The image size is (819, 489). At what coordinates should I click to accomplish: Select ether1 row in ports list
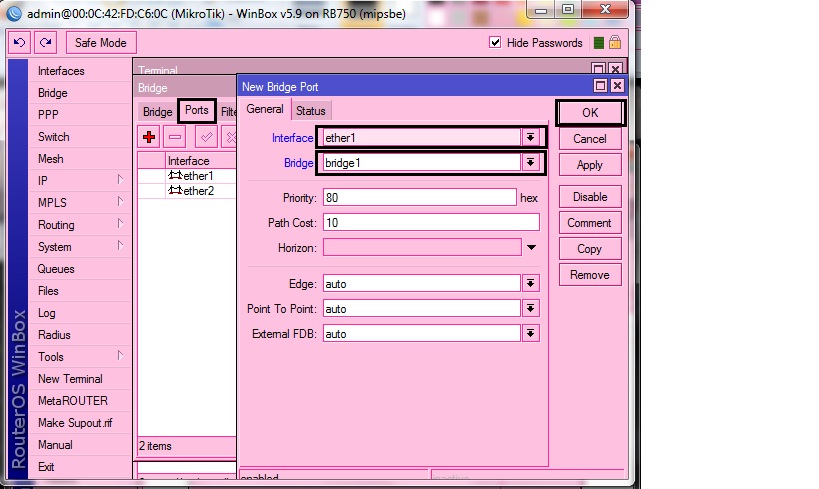click(x=187, y=176)
